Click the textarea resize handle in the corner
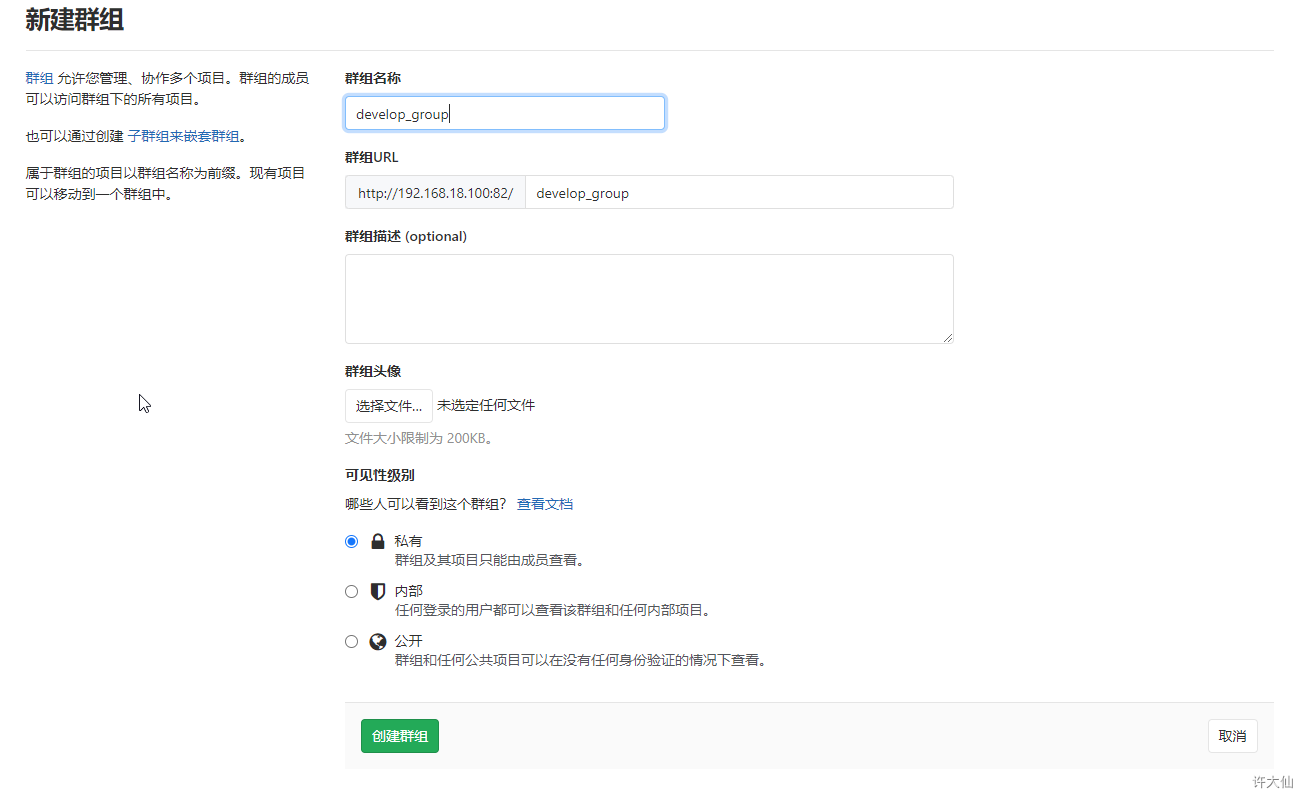 click(947, 337)
